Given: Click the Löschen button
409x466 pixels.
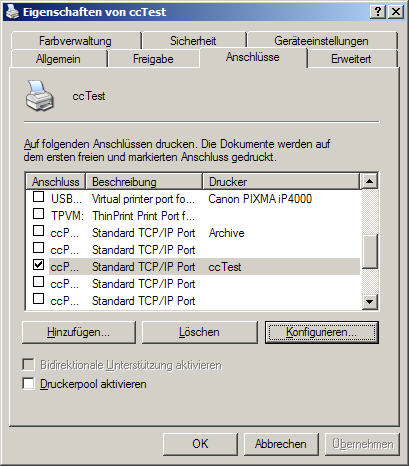Looking at the screenshot, I should 199,332.
